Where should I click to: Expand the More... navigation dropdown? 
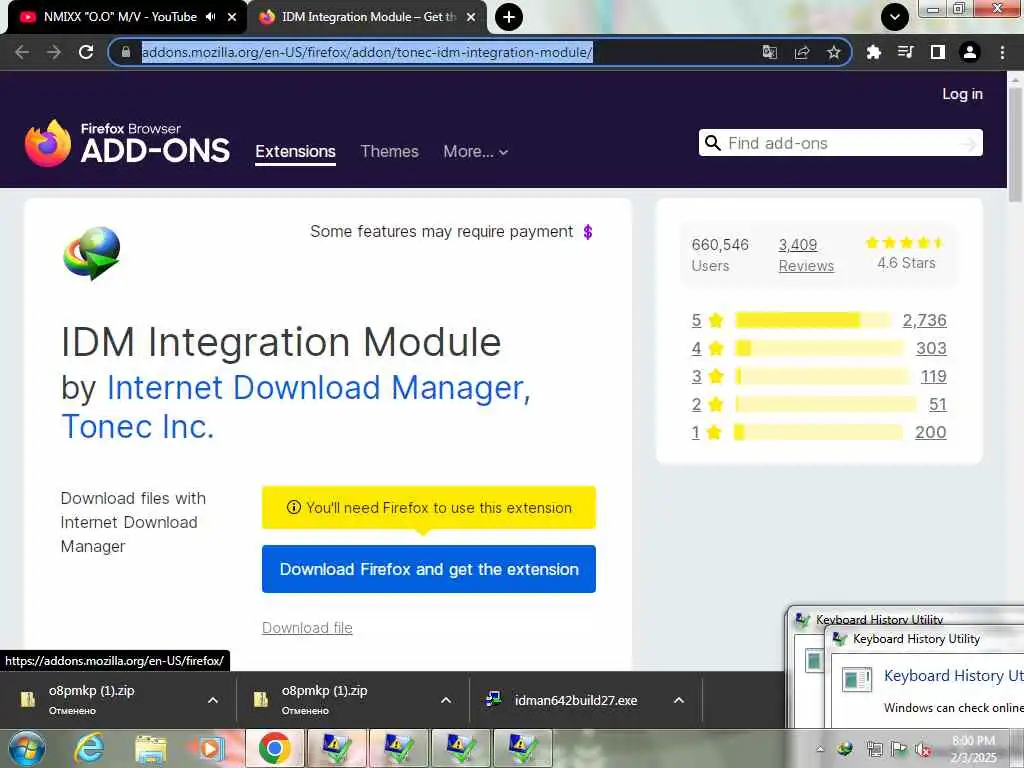coord(475,152)
